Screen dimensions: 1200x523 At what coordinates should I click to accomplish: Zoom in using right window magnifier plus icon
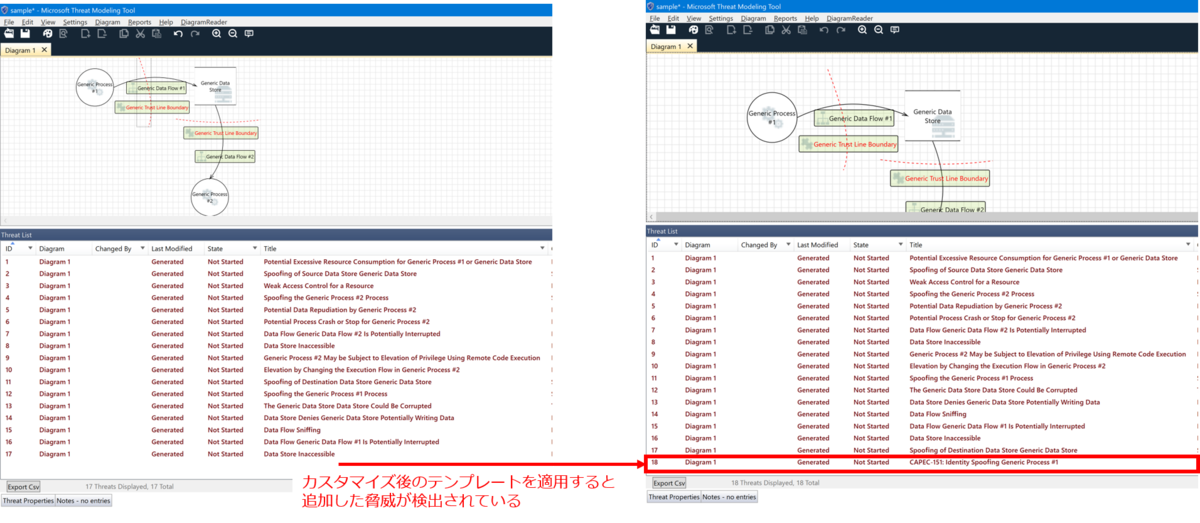(862, 30)
